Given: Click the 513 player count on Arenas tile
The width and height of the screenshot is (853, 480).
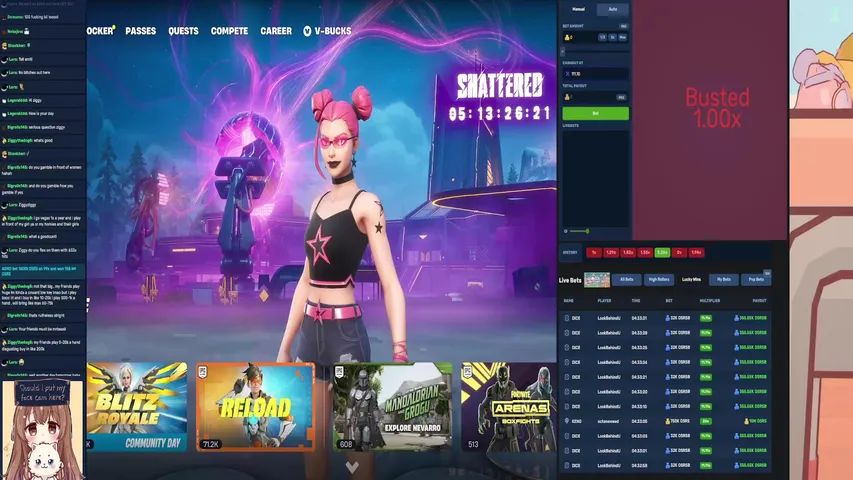Looking at the screenshot, I should pyautogui.click(x=473, y=445).
